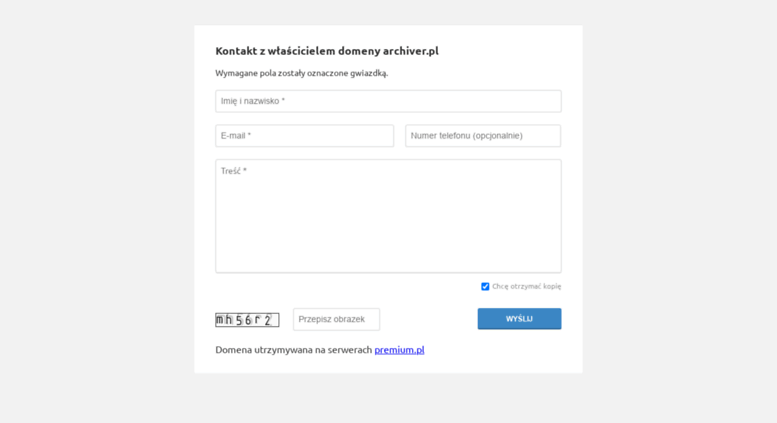777x423 pixels.
Task: Click the archiver.pl domain name in the title
Action: pos(411,51)
